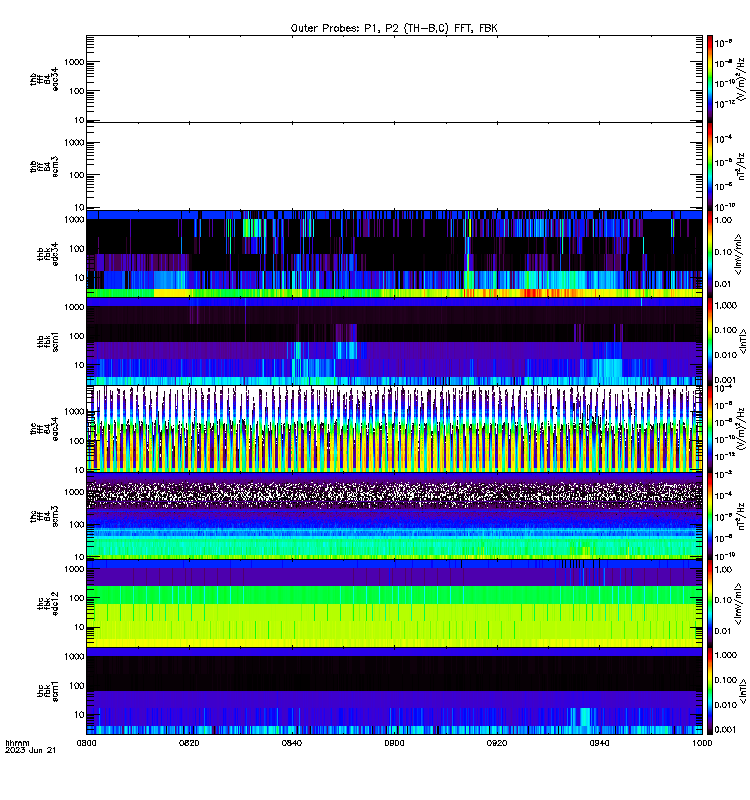Click the 'thc fbk edc12' panel label
Image resolution: width=750 pixels, height=800 pixels.
[x=48, y=604]
